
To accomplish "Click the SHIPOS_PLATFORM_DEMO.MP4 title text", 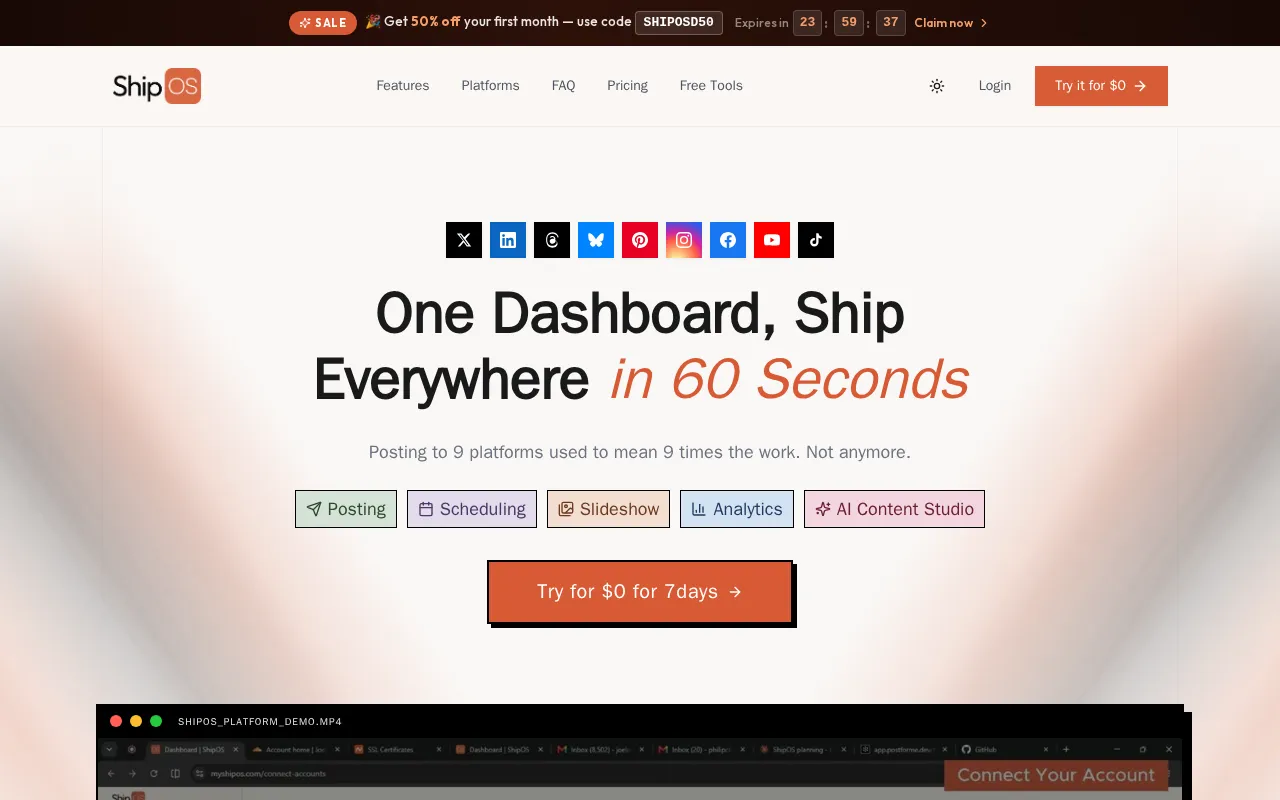I will 260,721.
